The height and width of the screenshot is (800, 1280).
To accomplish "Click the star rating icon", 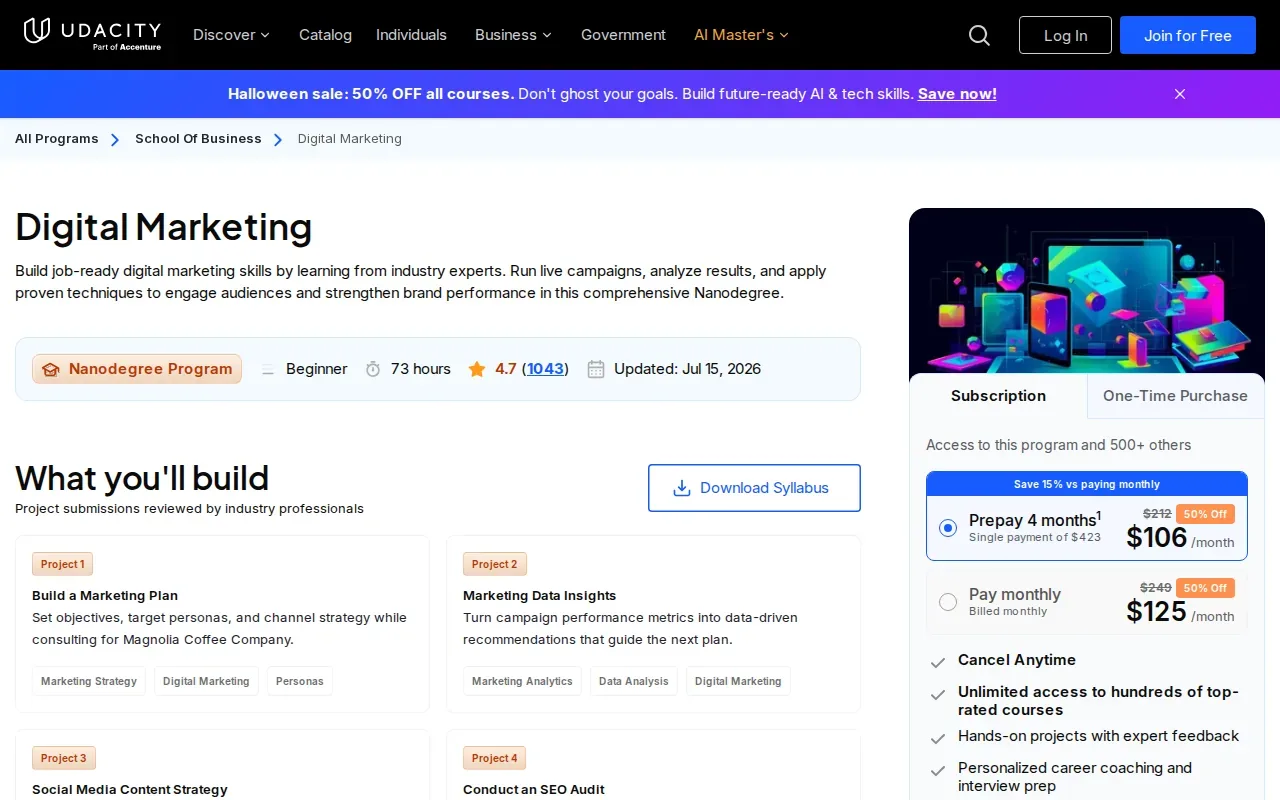I will 476,369.
